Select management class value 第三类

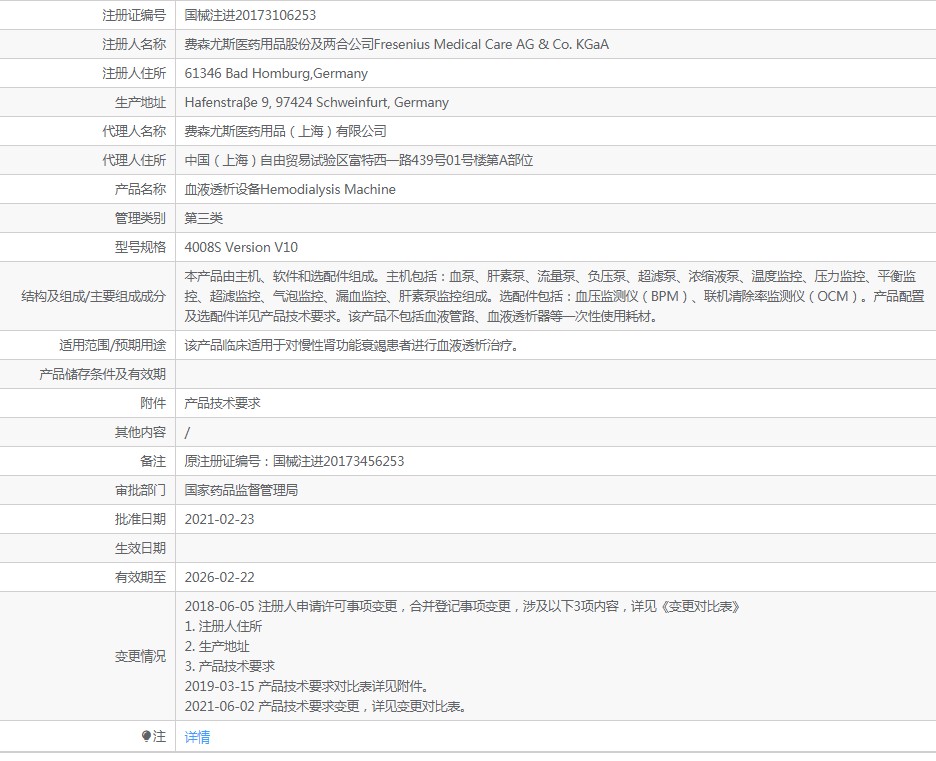tap(204, 218)
